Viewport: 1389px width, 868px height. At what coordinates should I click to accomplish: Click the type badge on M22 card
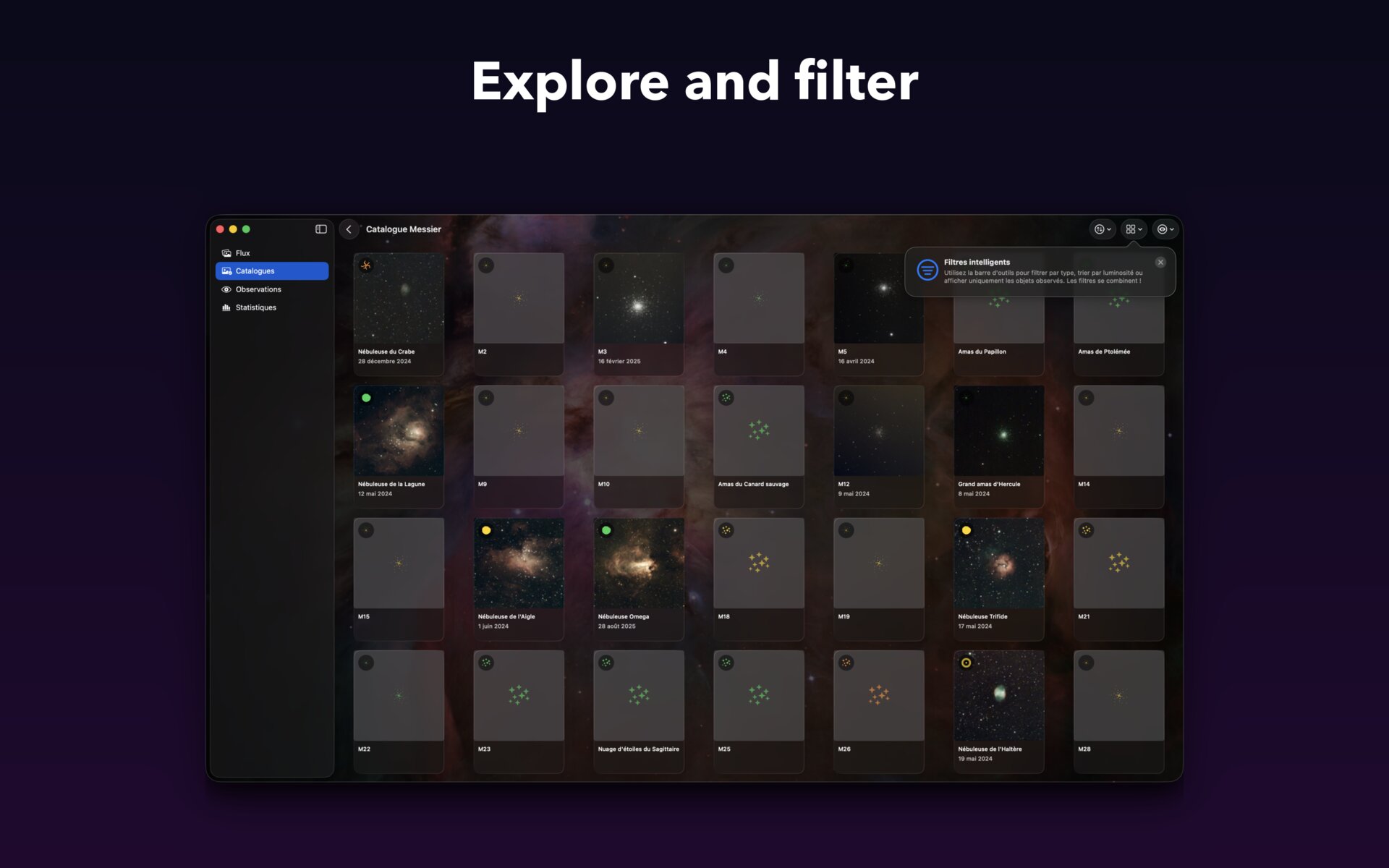point(366,663)
